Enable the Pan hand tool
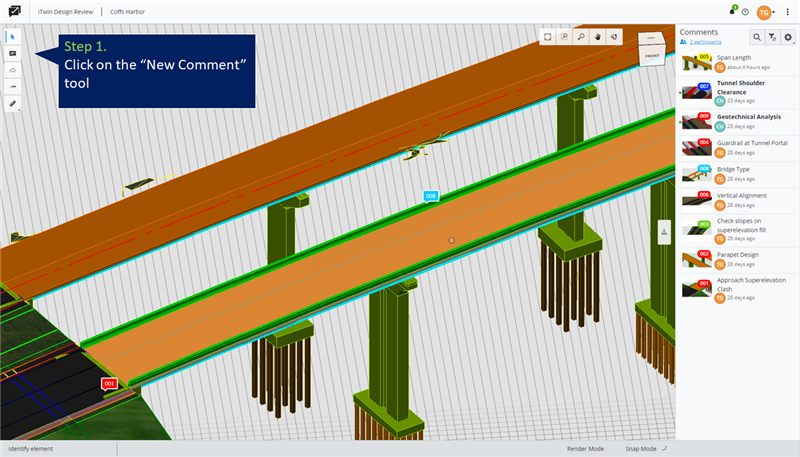The image size is (800, 457). (597, 37)
